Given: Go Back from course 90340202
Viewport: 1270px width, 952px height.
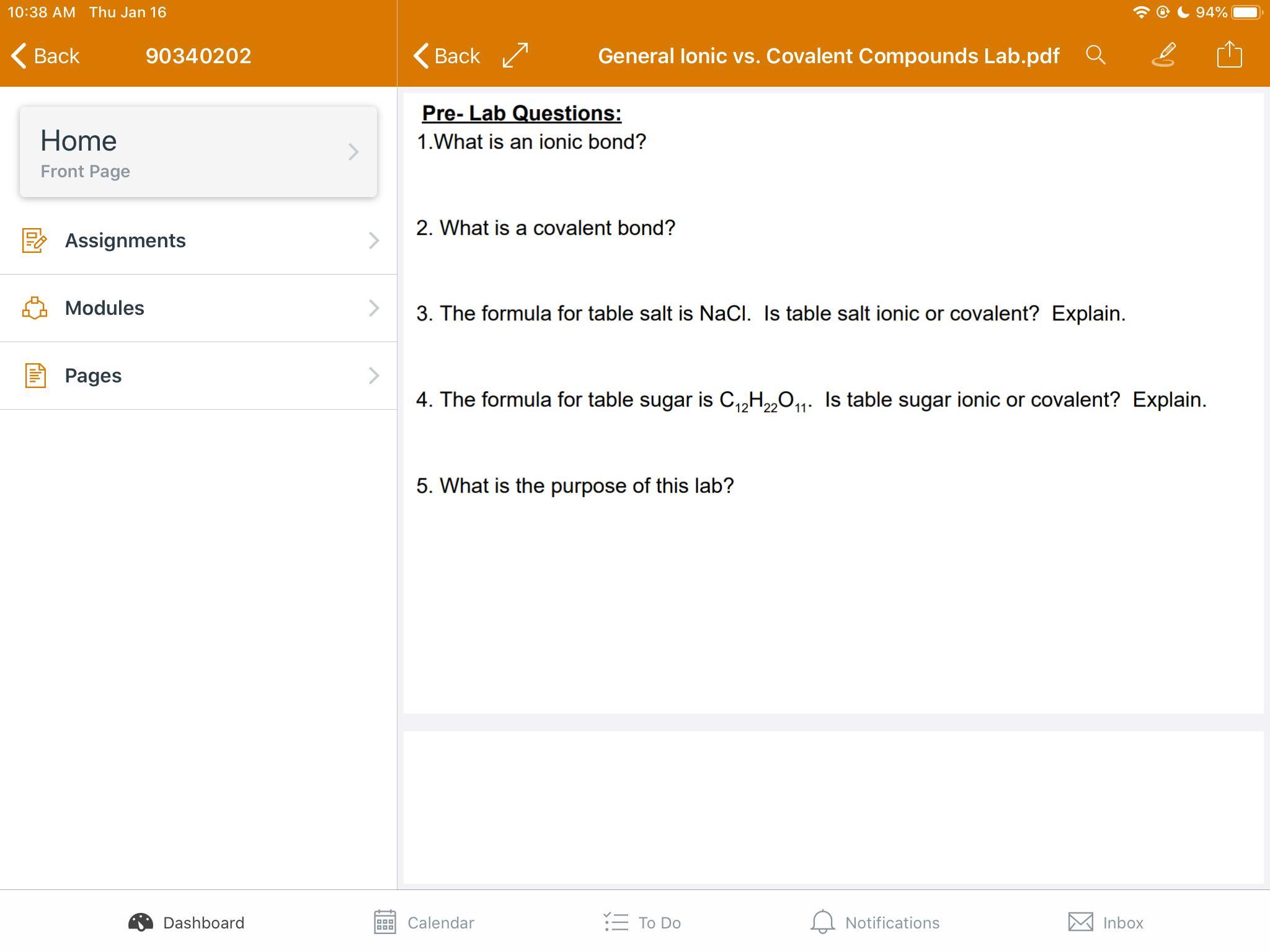Looking at the screenshot, I should pyautogui.click(x=45, y=56).
